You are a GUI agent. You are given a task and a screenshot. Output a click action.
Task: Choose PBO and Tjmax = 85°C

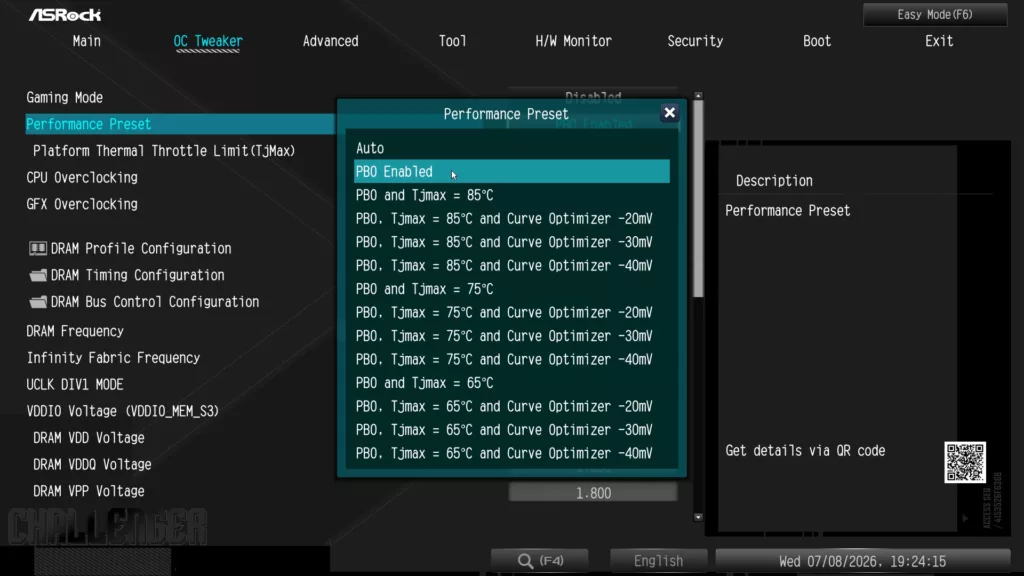point(511,195)
